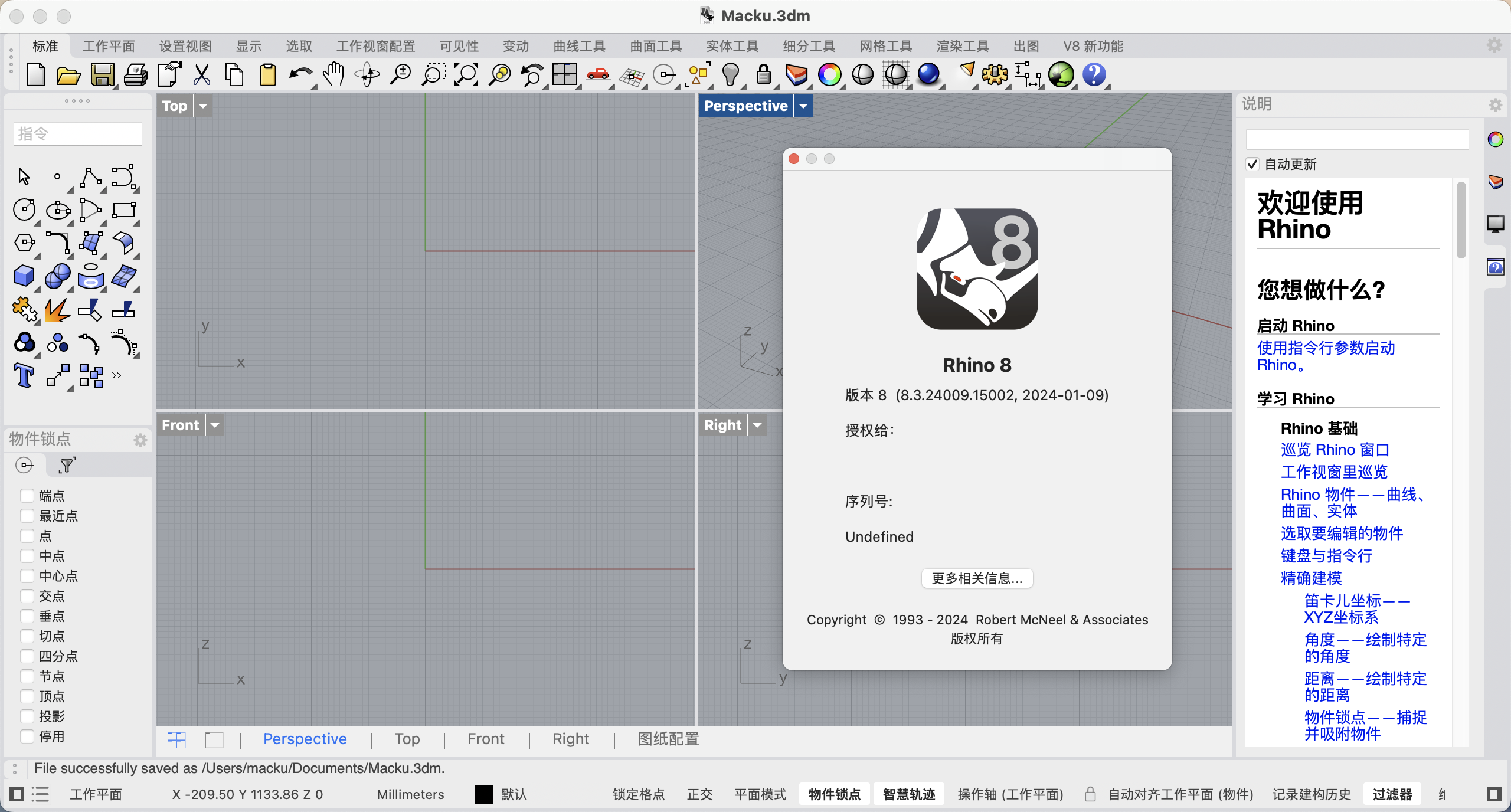Click the 指令 command input field
The height and width of the screenshot is (812, 1511).
click(x=77, y=134)
